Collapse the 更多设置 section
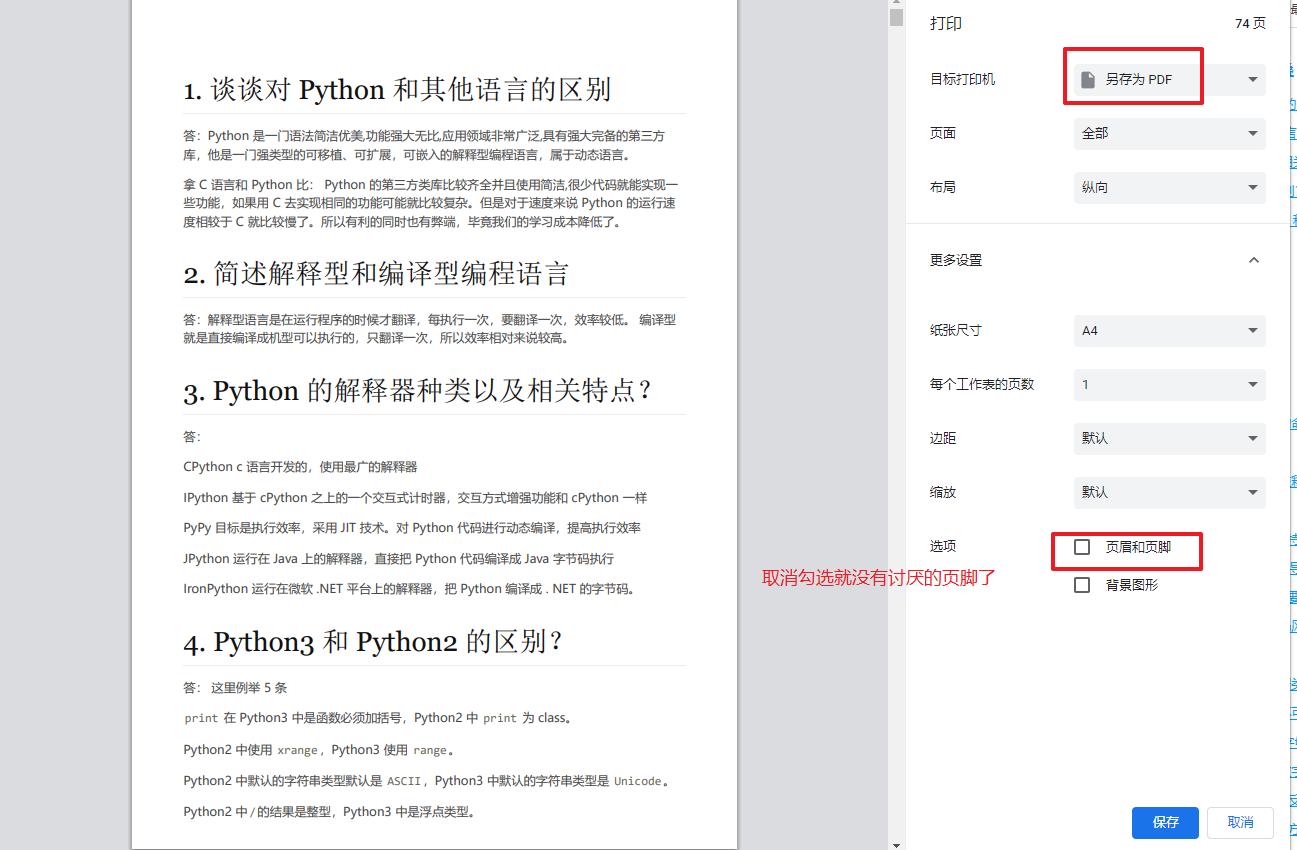1297x850 pixels. pos(1253,259)
